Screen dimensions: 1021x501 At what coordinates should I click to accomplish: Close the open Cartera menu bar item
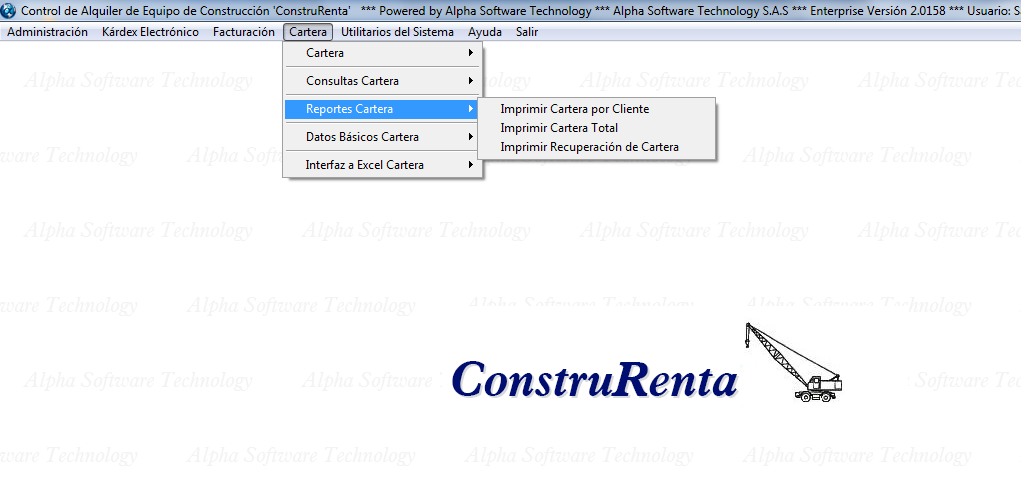click(308, 32)
